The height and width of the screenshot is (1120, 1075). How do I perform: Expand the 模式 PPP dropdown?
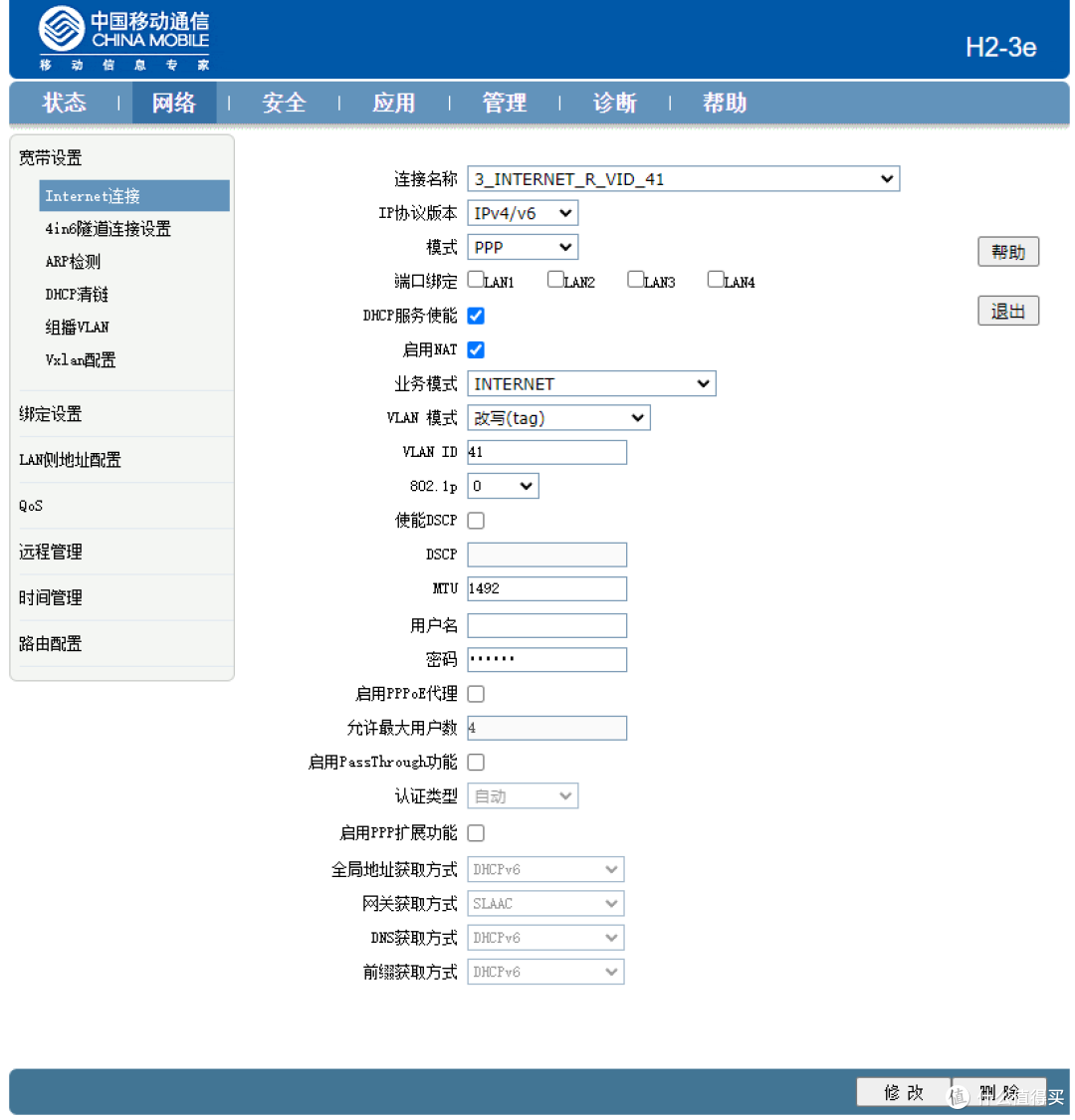[523, 247]
